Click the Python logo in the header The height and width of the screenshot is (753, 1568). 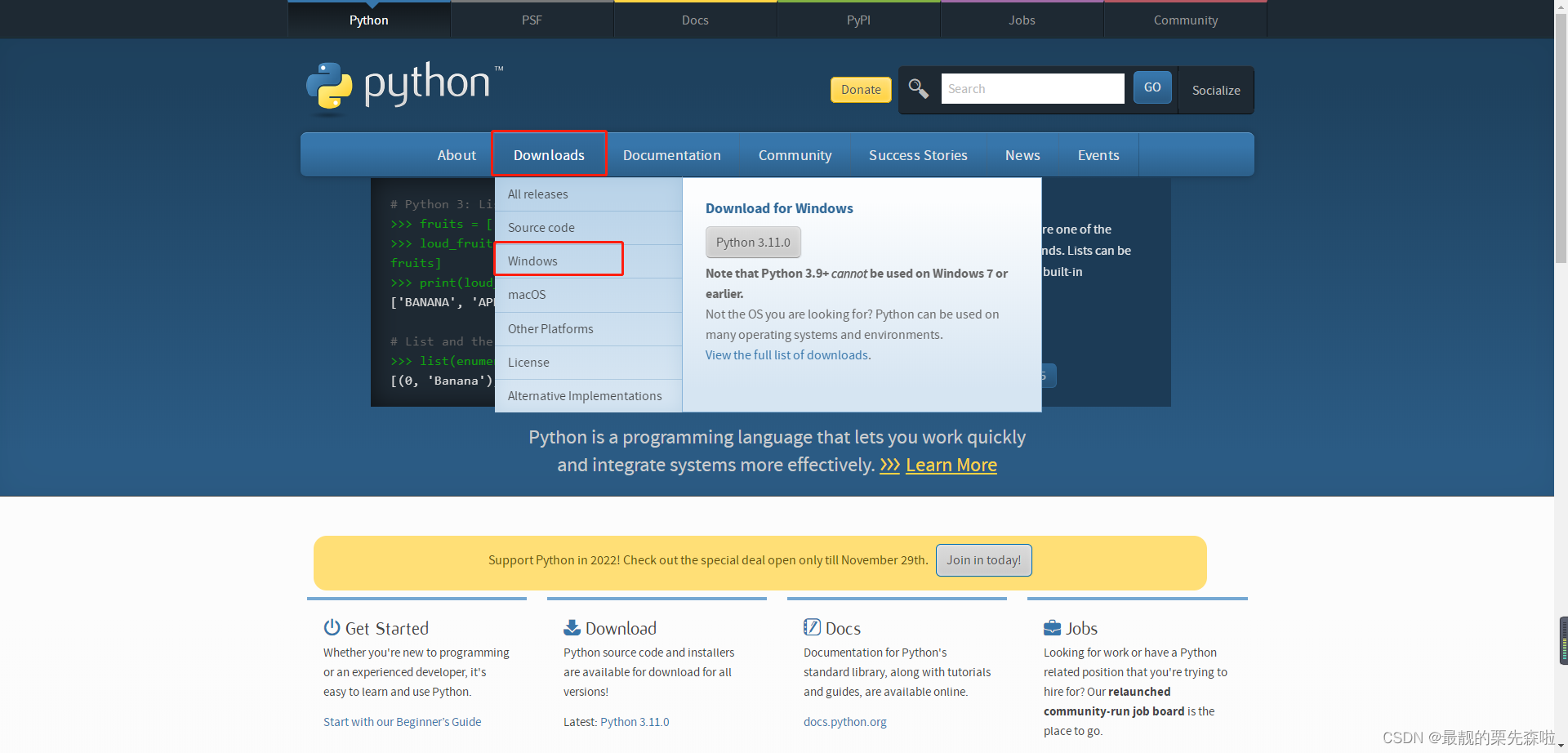coord(405,87)
